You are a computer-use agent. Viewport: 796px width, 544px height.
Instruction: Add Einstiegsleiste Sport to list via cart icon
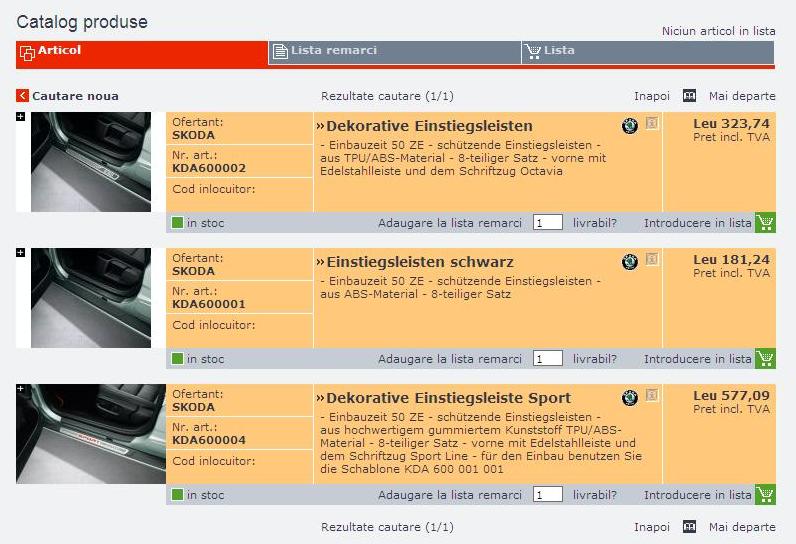pos(765,495)
